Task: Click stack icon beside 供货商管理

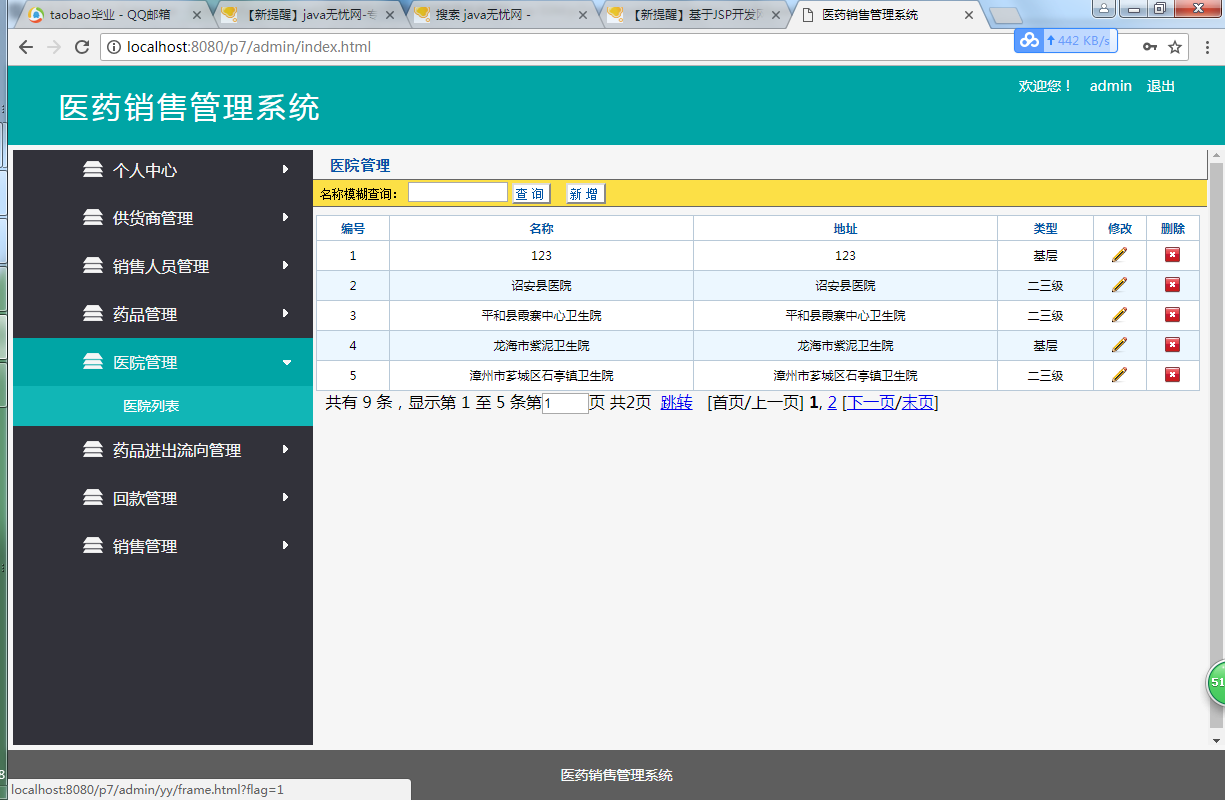Action: tap(93, 217)
